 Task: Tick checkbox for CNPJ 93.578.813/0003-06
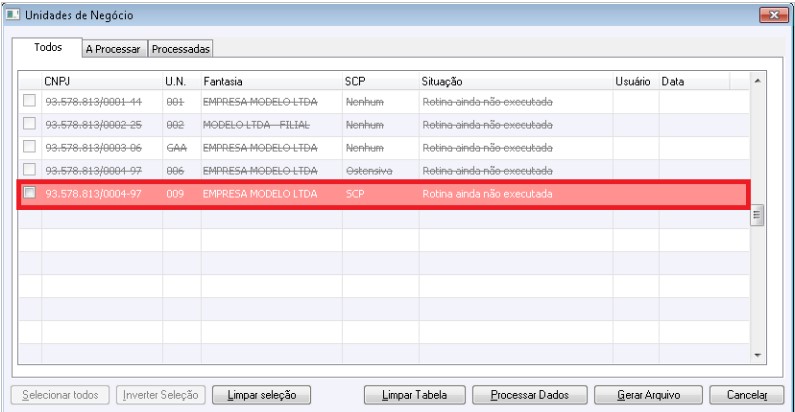(29, 146)
